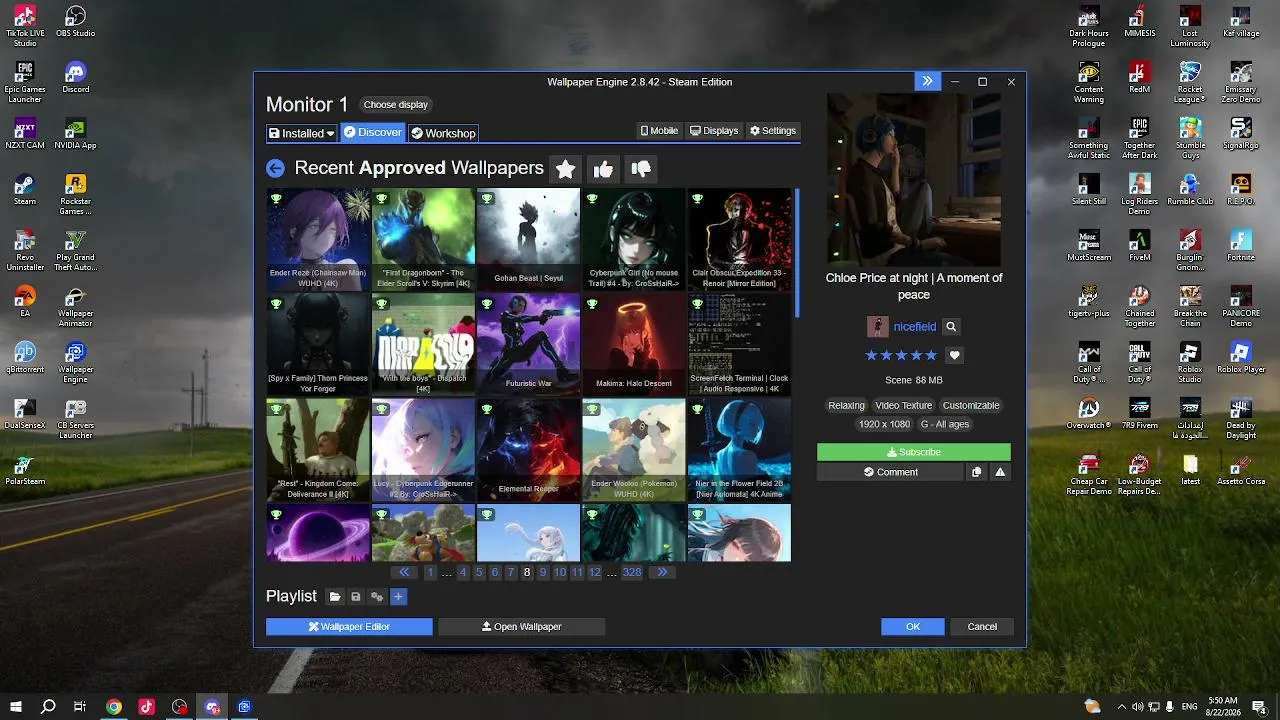The height and width of the screenshot is (720, 1280).
Task: Open the volume control in system tray
Action: [1137, 707]
